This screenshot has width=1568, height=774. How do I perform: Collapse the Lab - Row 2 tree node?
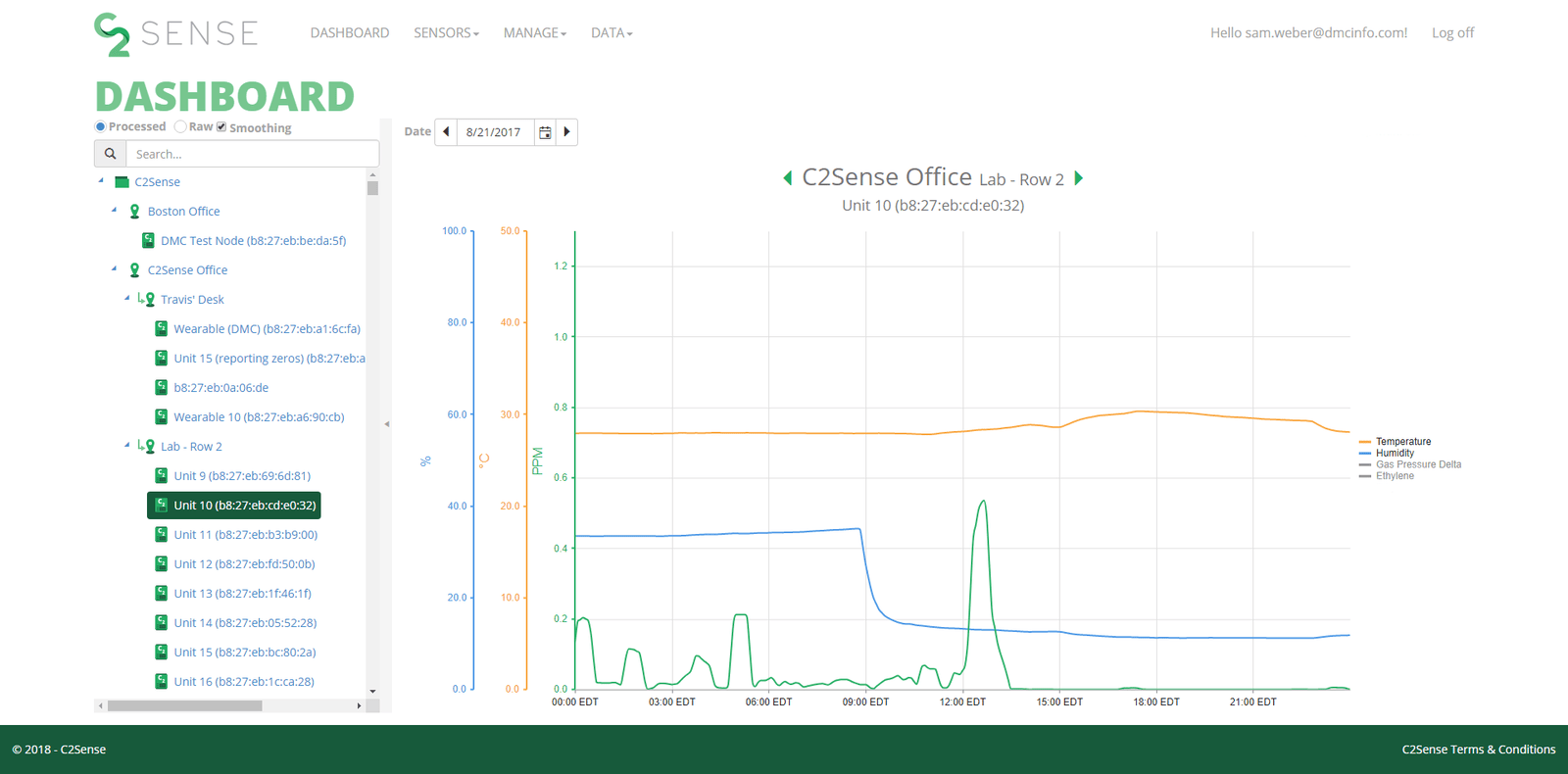pos(126,445)
